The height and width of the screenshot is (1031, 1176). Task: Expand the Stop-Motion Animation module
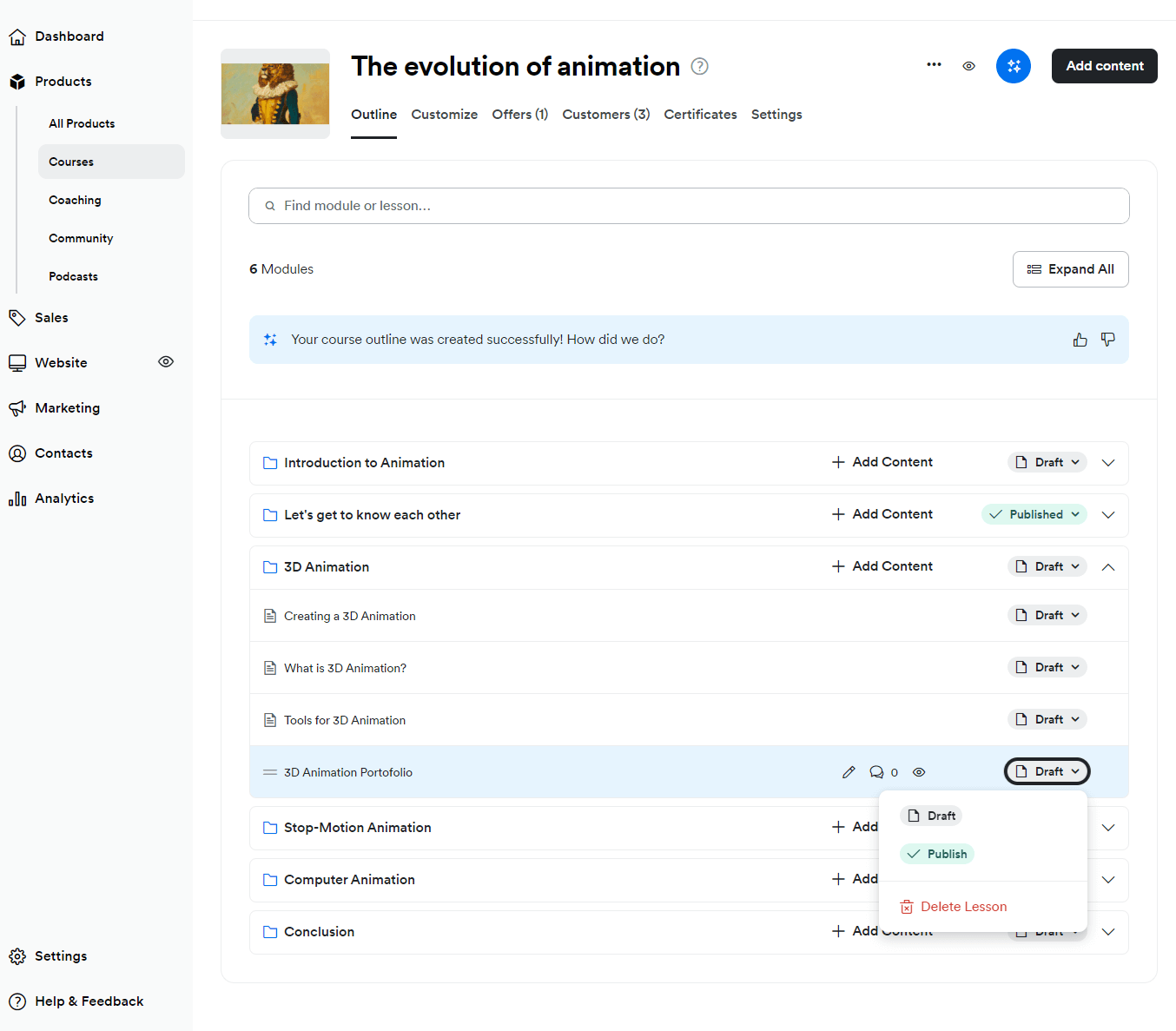(1107, 827)
